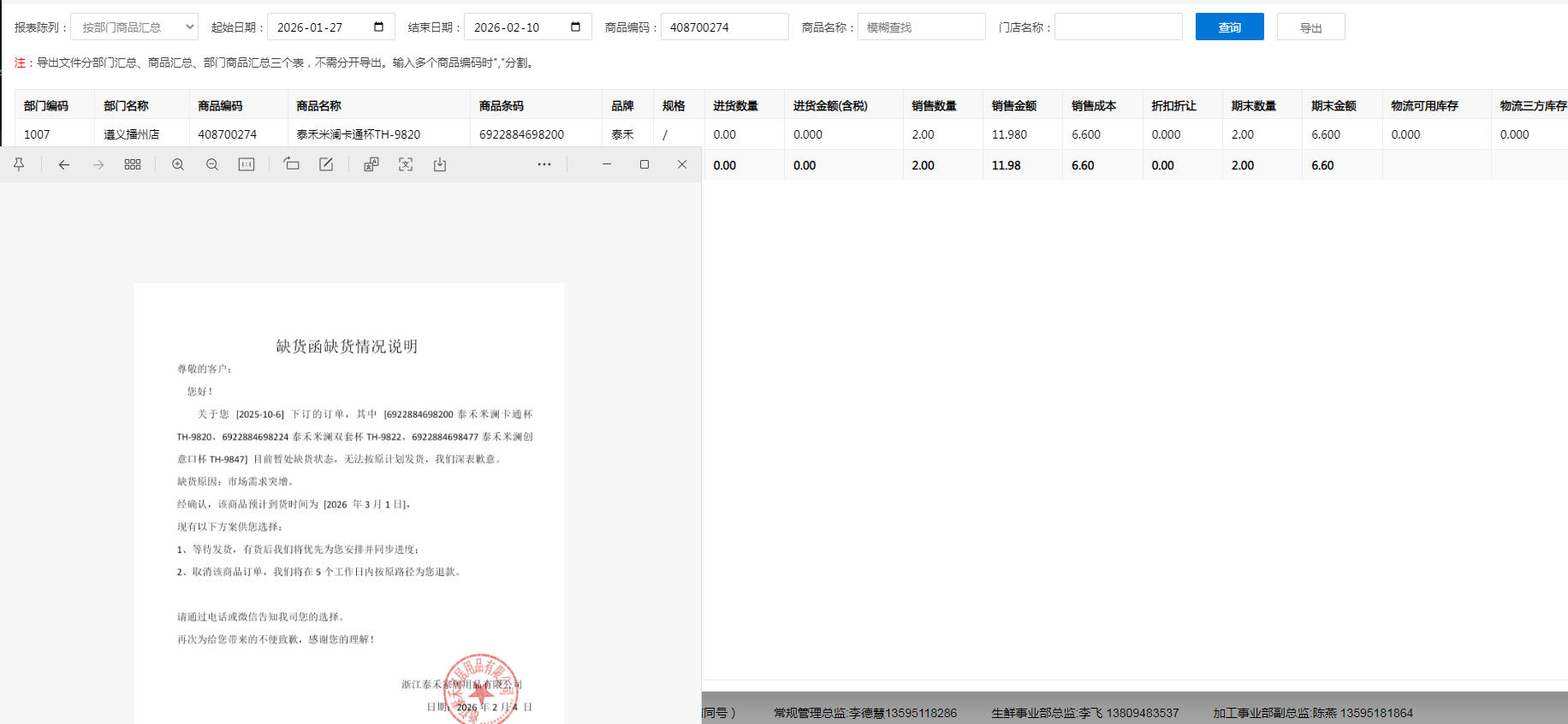Viewport: 1568px width, 724px height.
Task: Translate the text in the image
Action: (371, 164)
